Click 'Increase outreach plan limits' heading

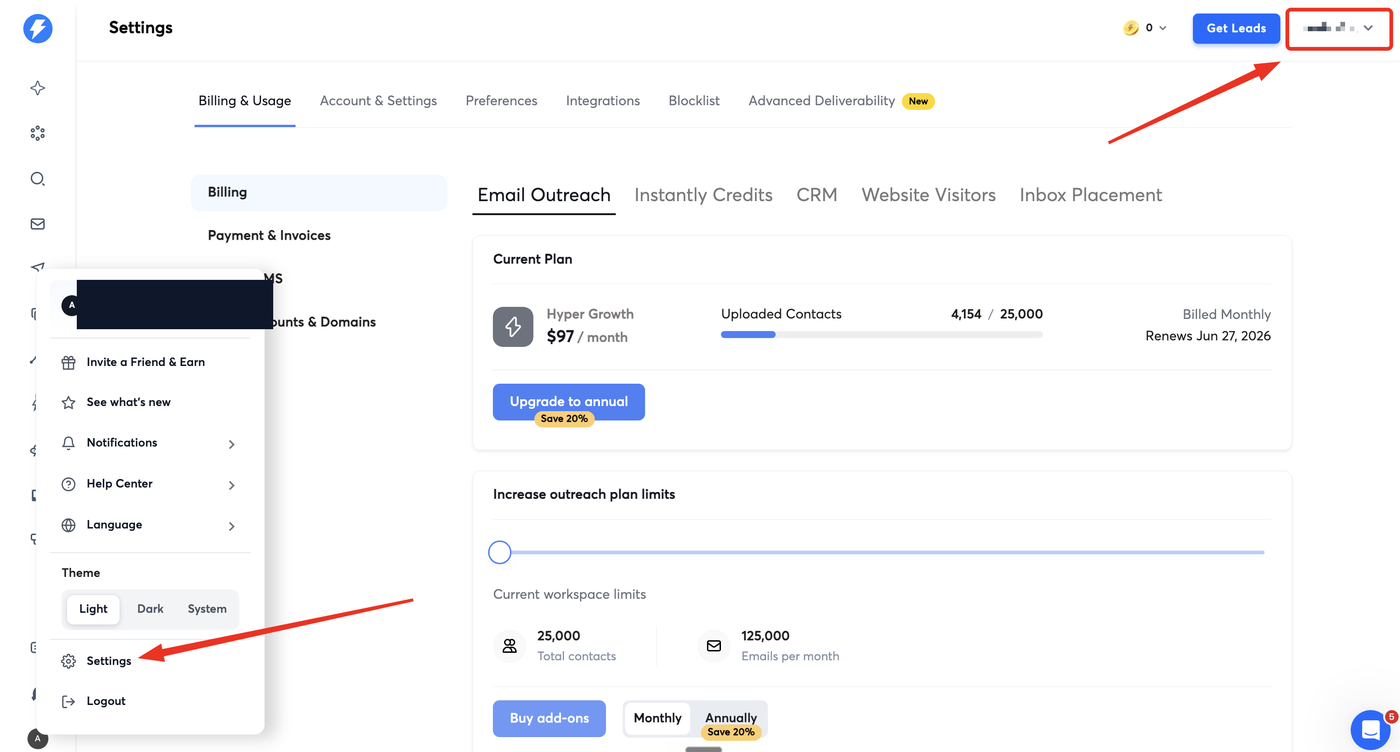(x=584, y=494)
